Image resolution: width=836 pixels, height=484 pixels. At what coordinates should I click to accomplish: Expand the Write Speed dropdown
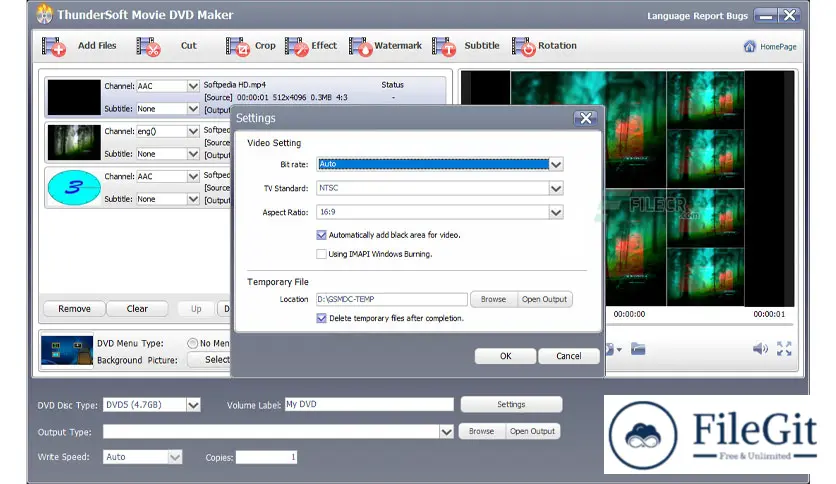175,457
